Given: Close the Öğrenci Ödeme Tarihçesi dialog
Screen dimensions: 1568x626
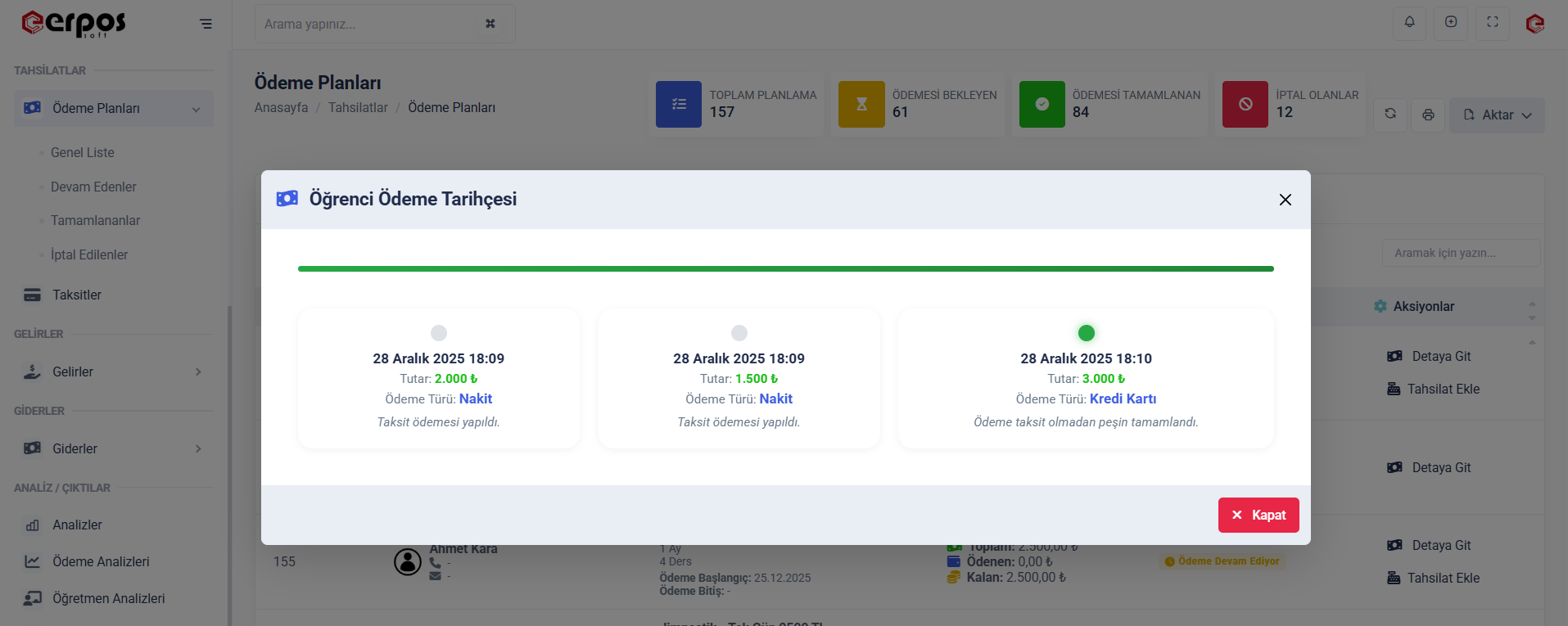Looking at the screenshot, I should pos(1285,200).
